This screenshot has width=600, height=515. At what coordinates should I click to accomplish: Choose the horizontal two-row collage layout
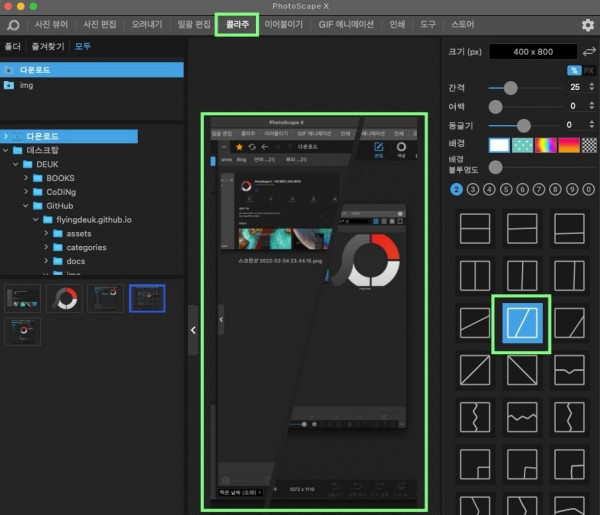[472, 227]
